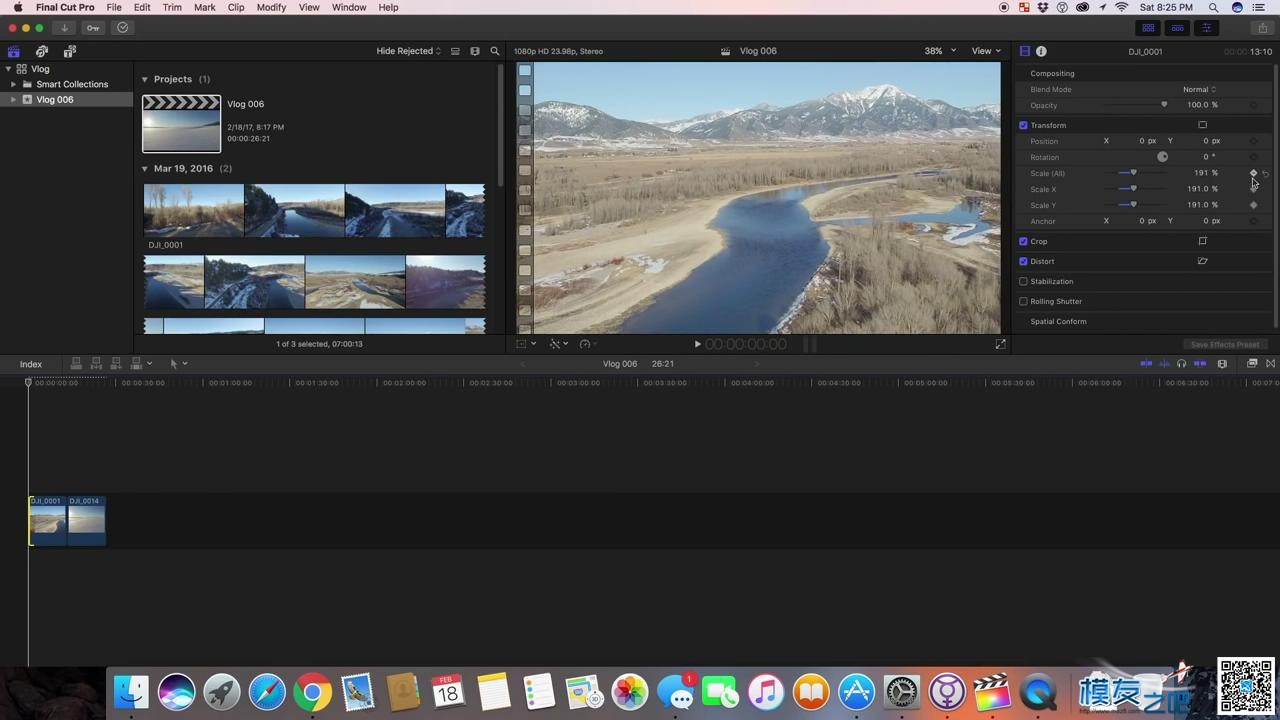Toggle the browser filmstrip/list view icon
Viewport: 1280px width, 720px height.
(455, 51)
